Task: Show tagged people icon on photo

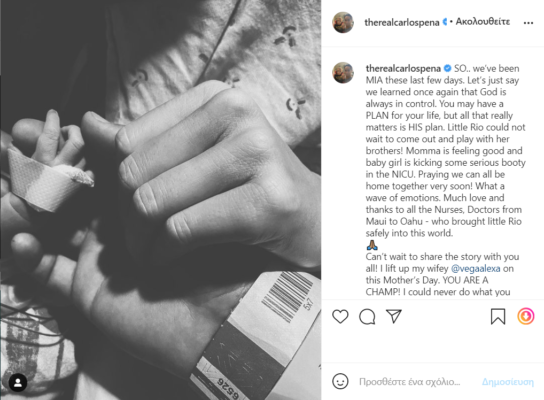Action: tap(18, 383)
